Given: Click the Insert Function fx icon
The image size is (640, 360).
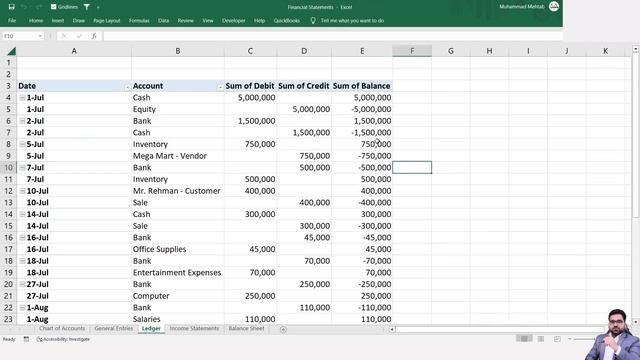Looking at the screenshot, I should [94, 36].
